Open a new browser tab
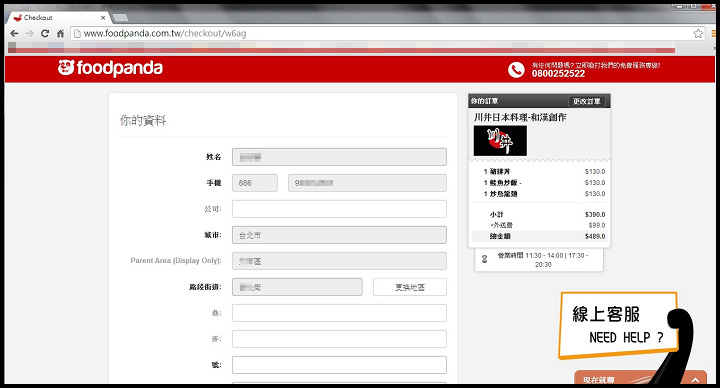Image resolution: width=720 pixels, height=388 pixels. pyautogui.click(x=120, y=17)
